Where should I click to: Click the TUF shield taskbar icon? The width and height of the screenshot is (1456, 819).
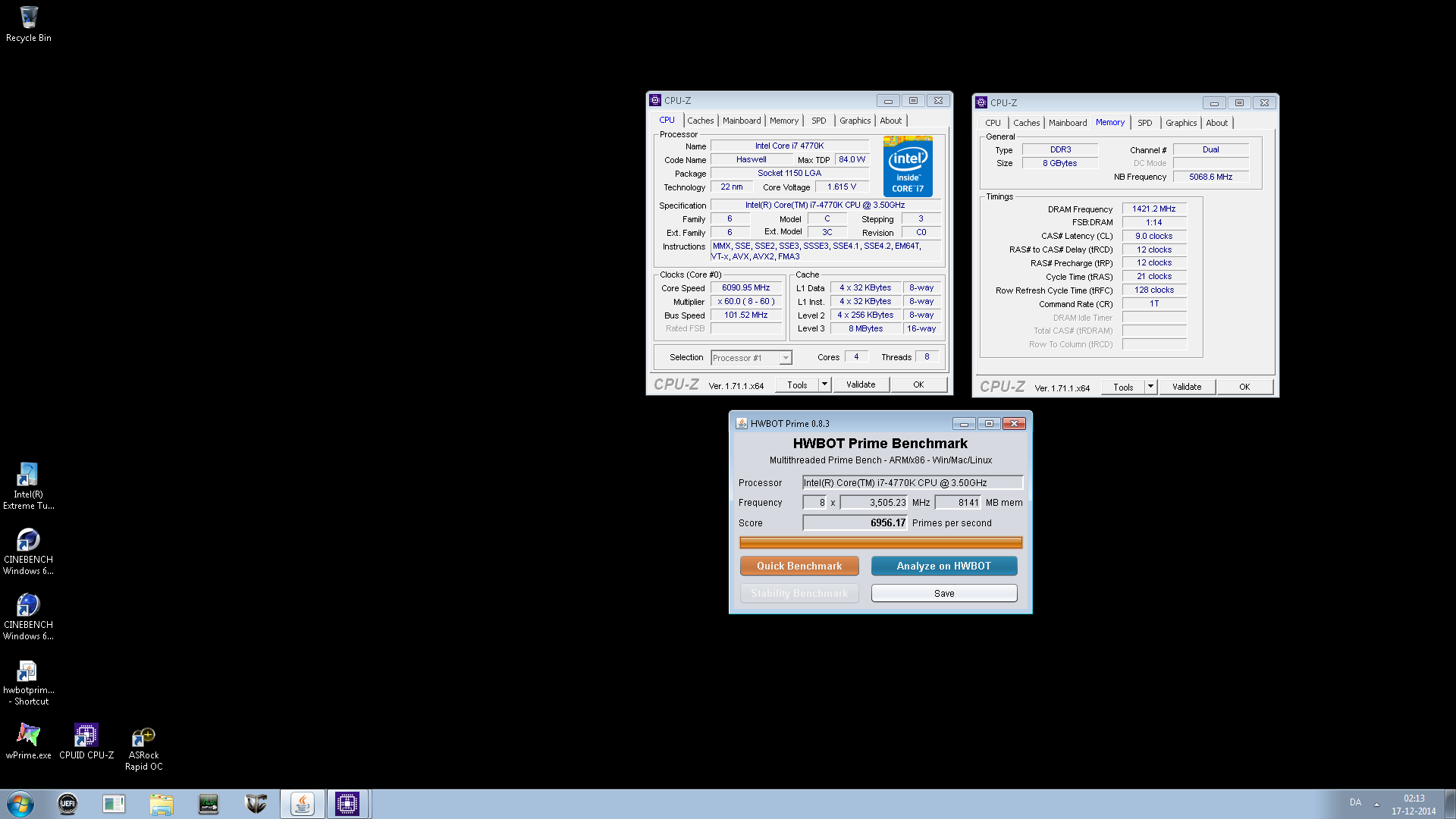click(256, 804)
